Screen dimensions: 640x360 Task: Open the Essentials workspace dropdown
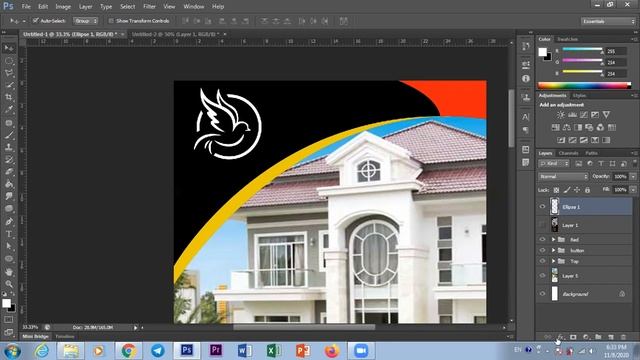pos(608,21)
